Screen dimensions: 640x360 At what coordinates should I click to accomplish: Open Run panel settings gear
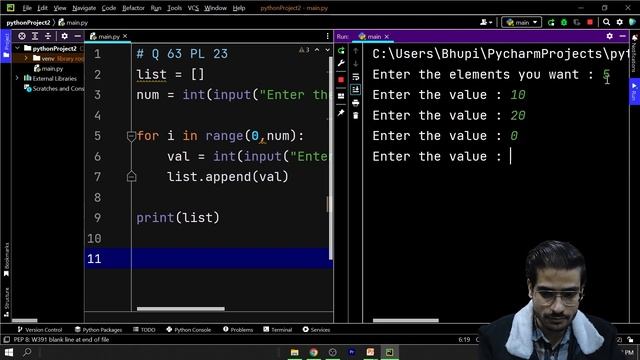609,36
